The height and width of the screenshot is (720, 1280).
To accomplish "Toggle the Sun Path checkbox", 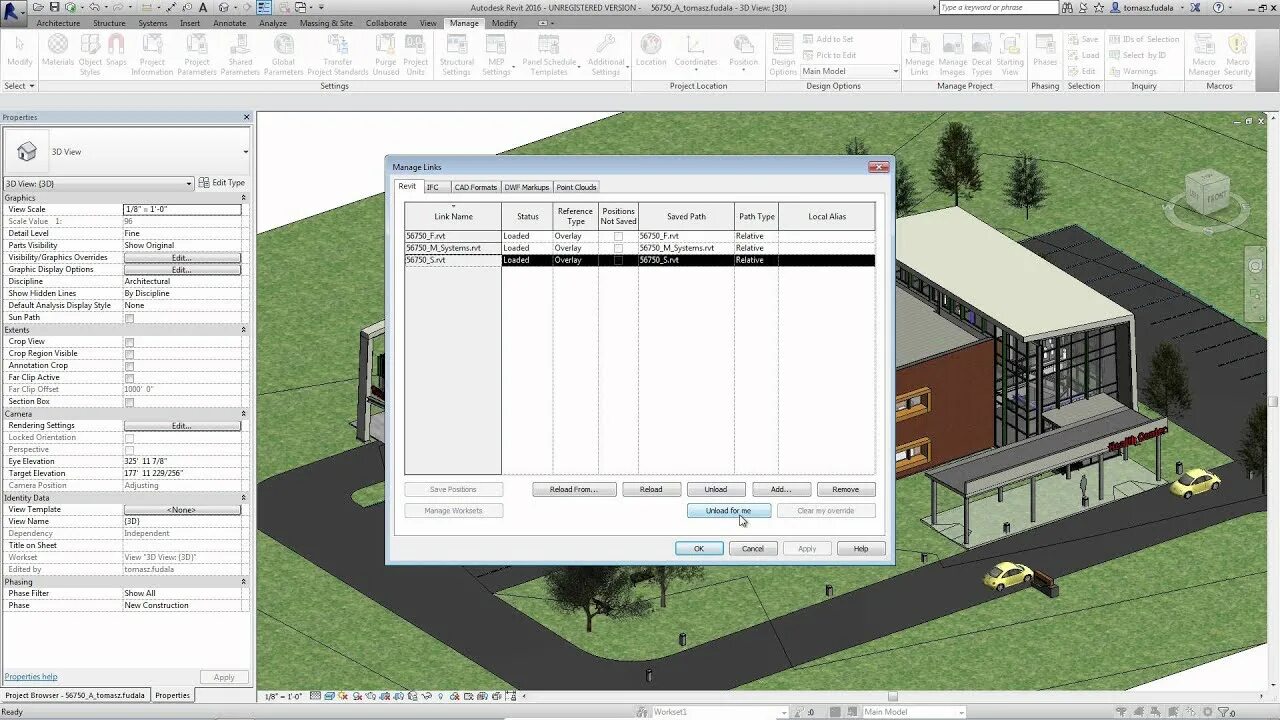I will 129,318.
